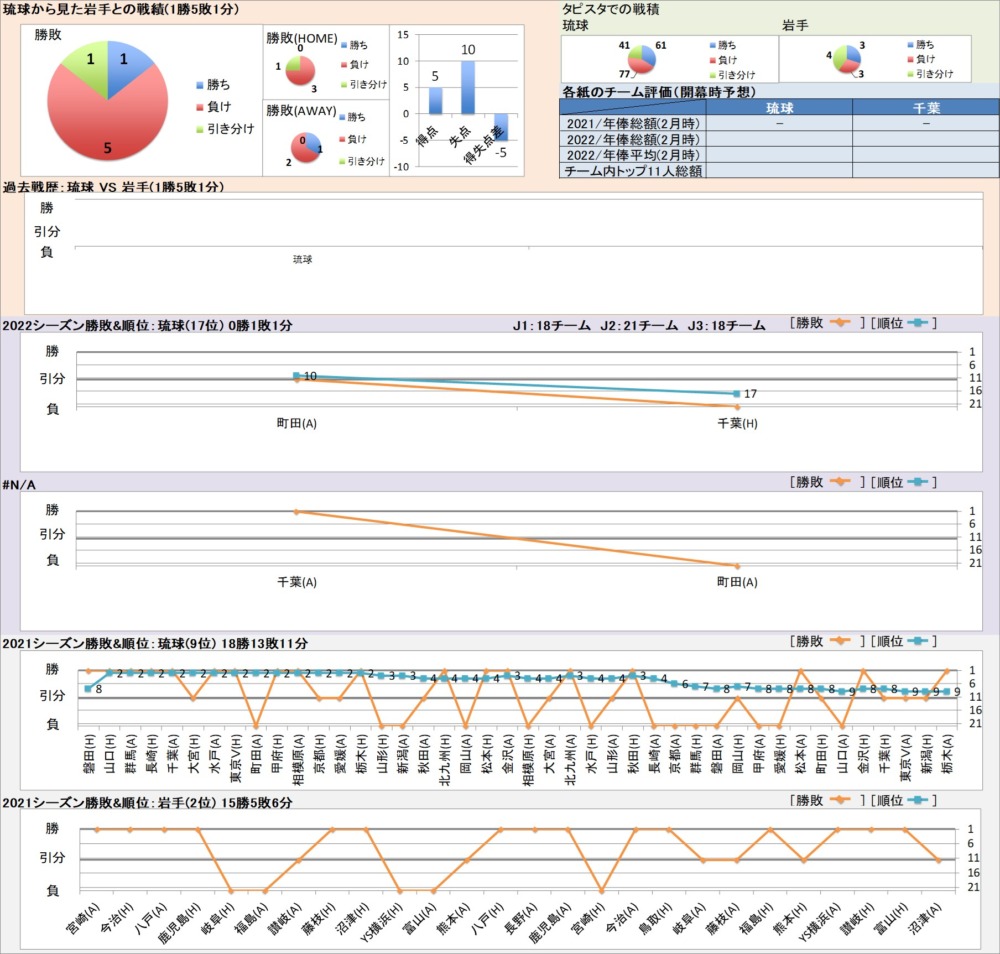Image resolution: width=1000 pixels, height=954 pixels.
Task: Click the 引き分け legend swatch beside the large pie
Action: pyautogui.click(x=200, y=129)
